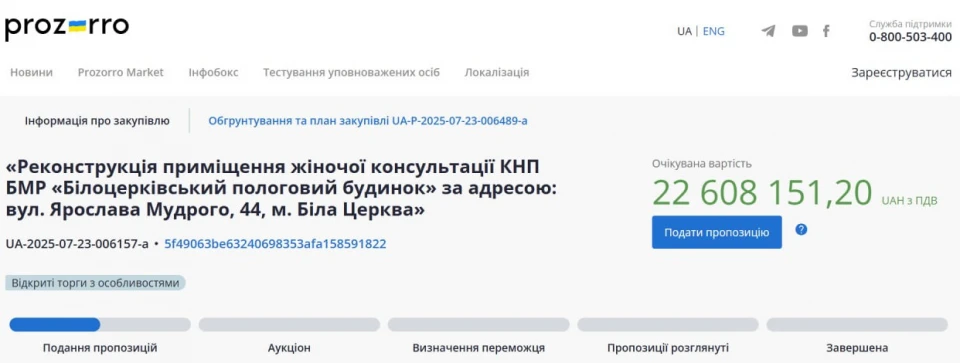Switch language to ENG
The width and height of the screenshot is (960, 363).
click(x=713, y=31)
